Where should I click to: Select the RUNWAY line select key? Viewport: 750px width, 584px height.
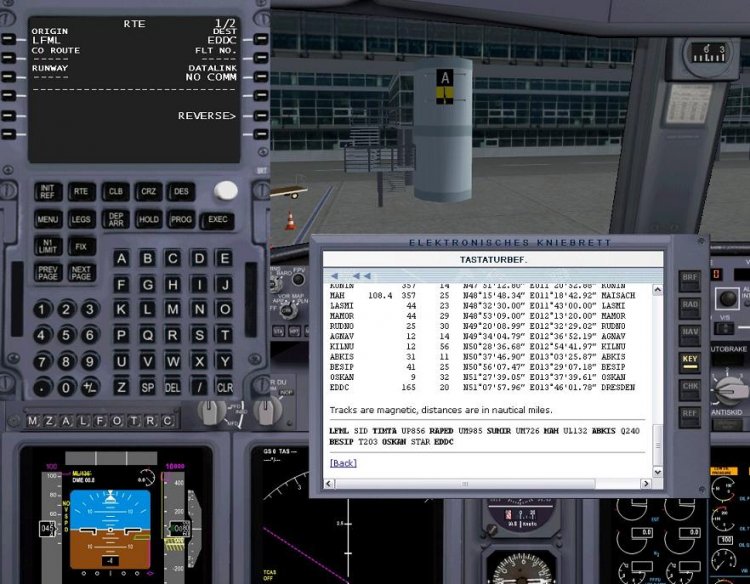point(9,77)
